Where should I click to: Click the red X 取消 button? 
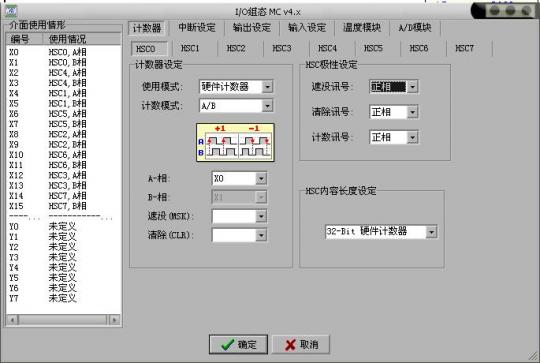tap(301, 344)
